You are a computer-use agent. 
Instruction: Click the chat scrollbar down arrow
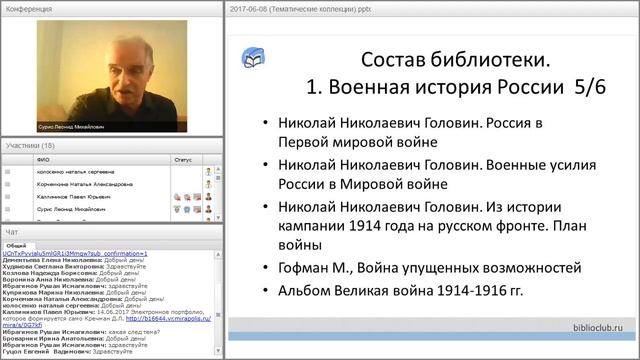click(218, 351)
